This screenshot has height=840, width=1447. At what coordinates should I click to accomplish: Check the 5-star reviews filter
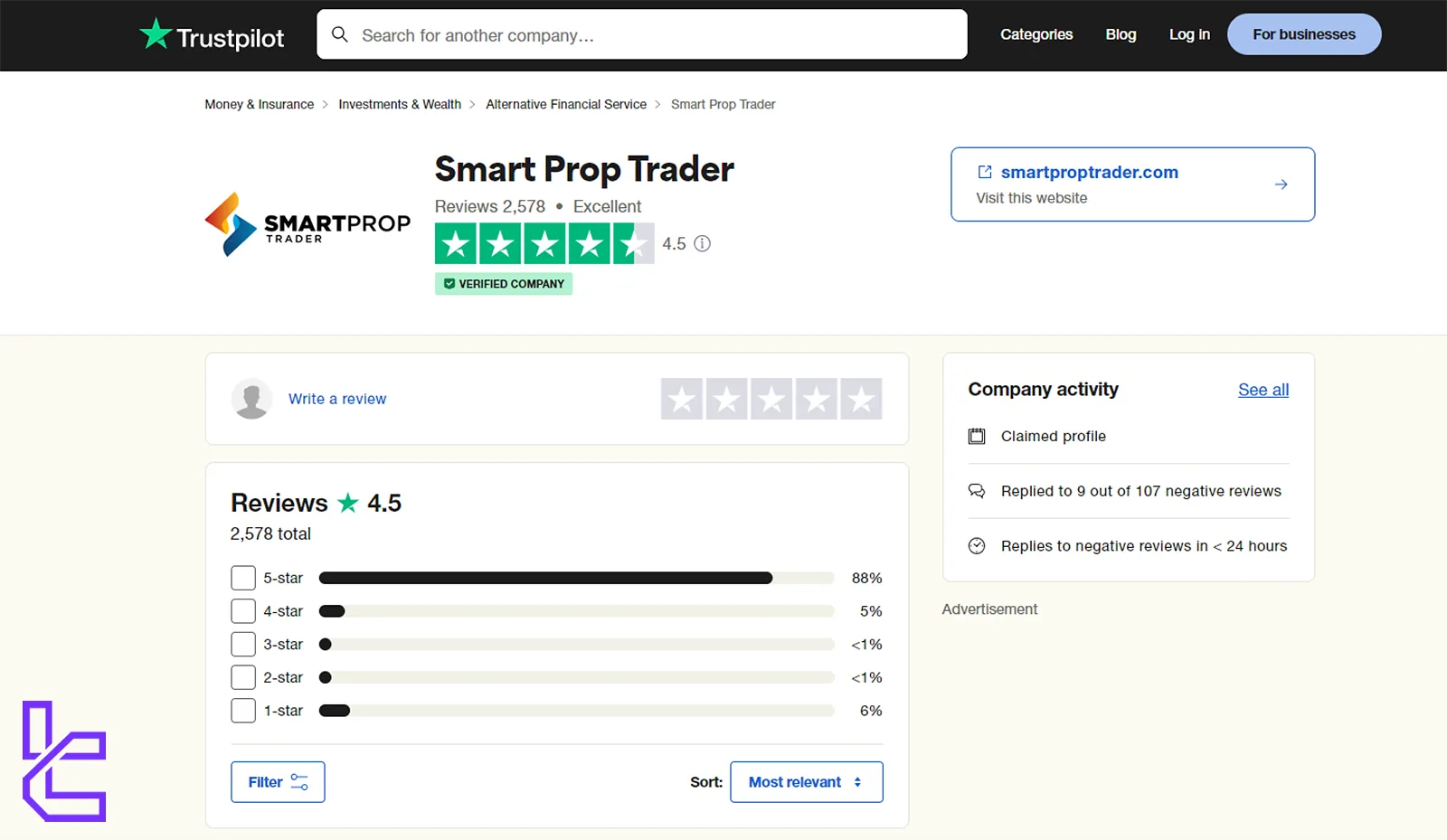pyautogui.click(x=242, y=577)
